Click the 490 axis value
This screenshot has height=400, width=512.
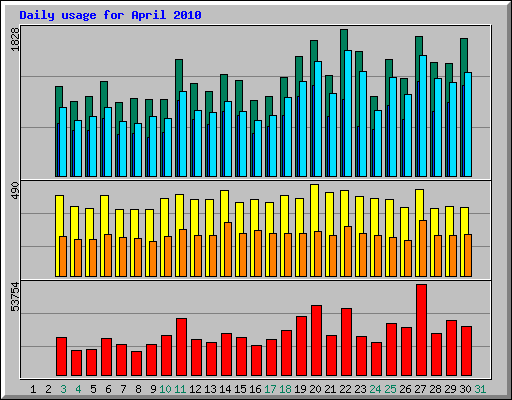pos(16,191)
